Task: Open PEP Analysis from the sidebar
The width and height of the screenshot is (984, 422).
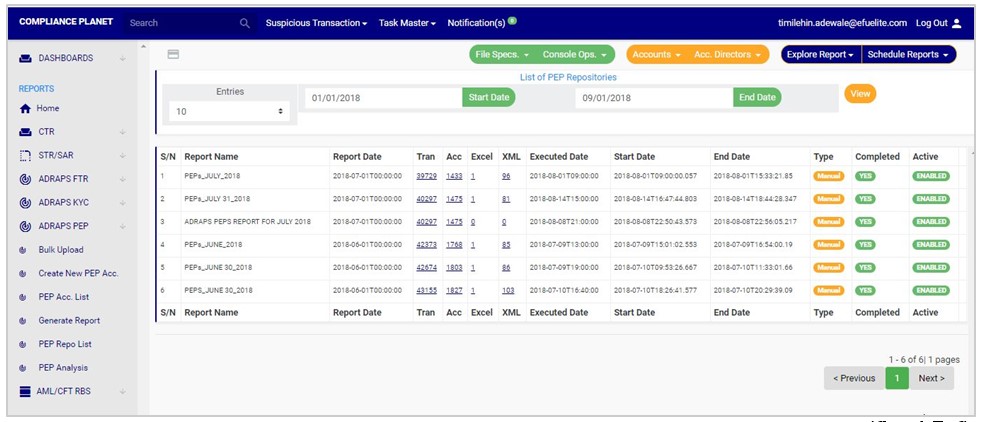Action: (63, 368)
